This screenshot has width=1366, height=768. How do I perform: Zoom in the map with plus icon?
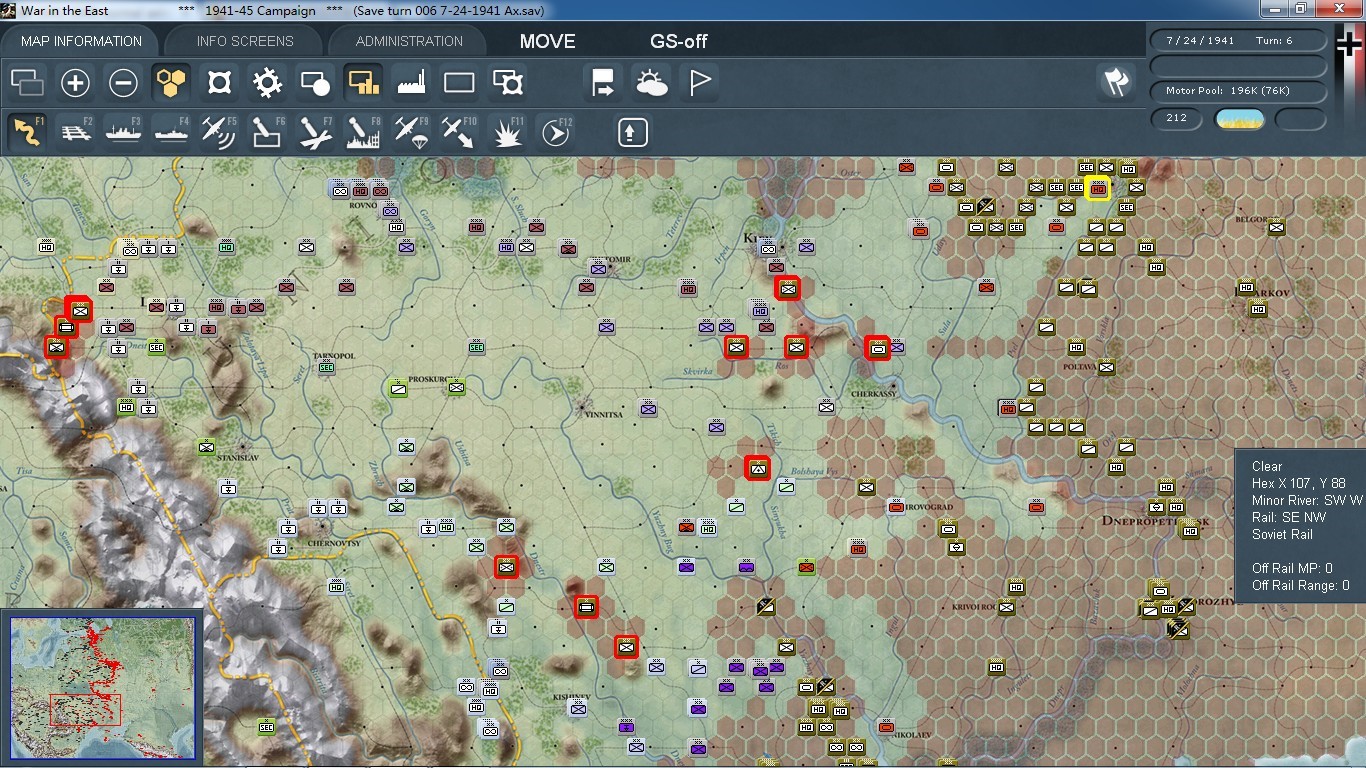tap(75, 83)
